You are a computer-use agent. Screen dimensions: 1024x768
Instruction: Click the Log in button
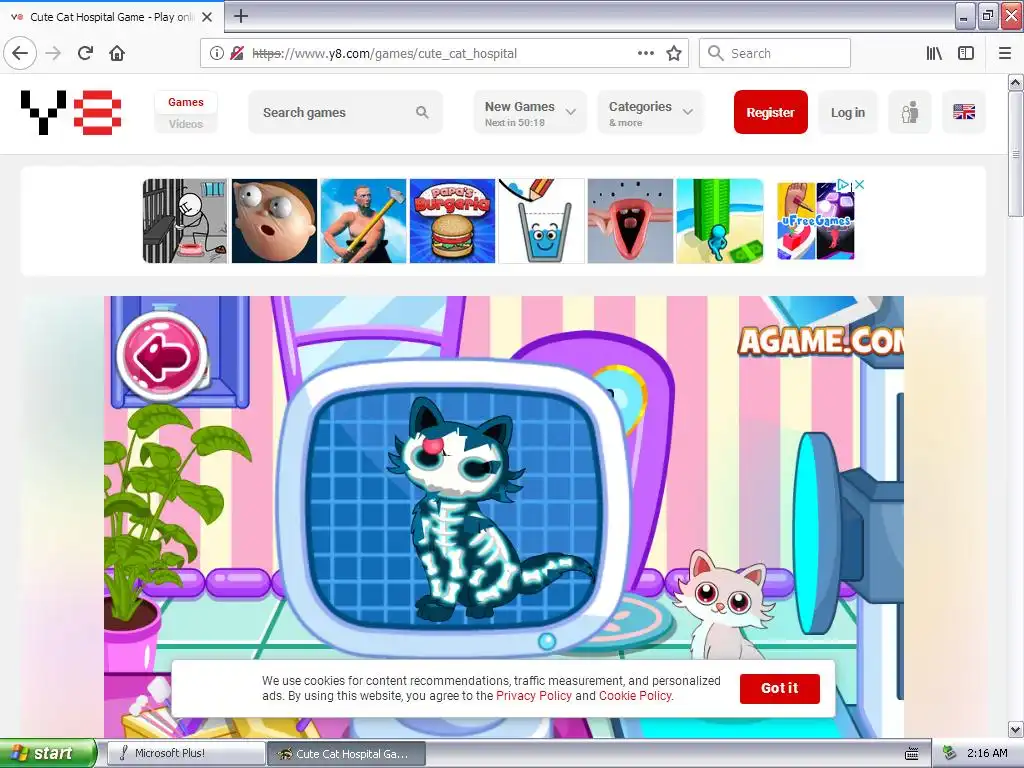click(x=848, y=112)
